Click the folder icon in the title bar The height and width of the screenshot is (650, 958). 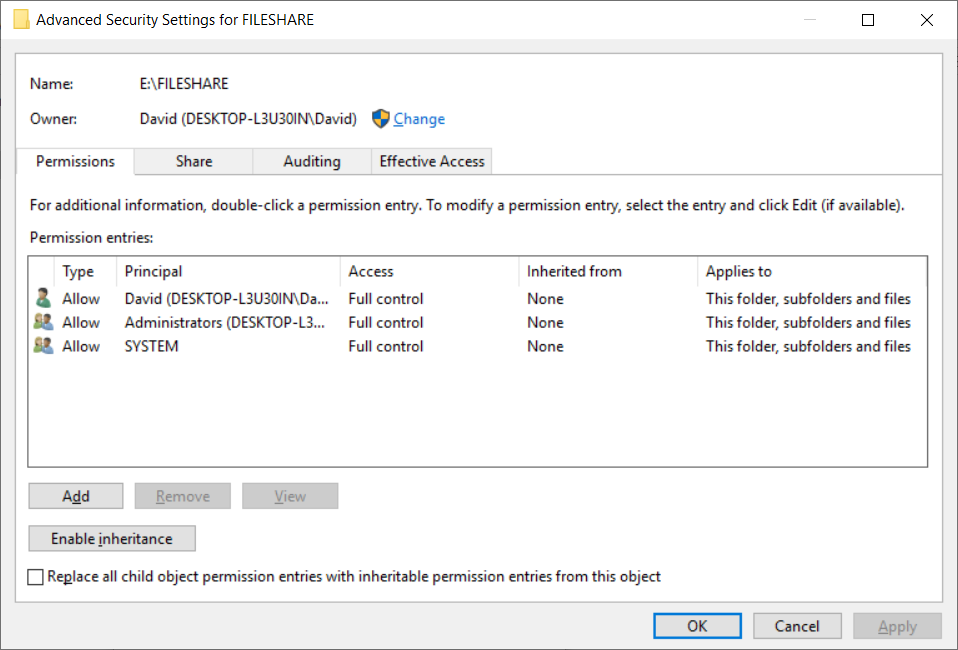[x=21, y=20]
